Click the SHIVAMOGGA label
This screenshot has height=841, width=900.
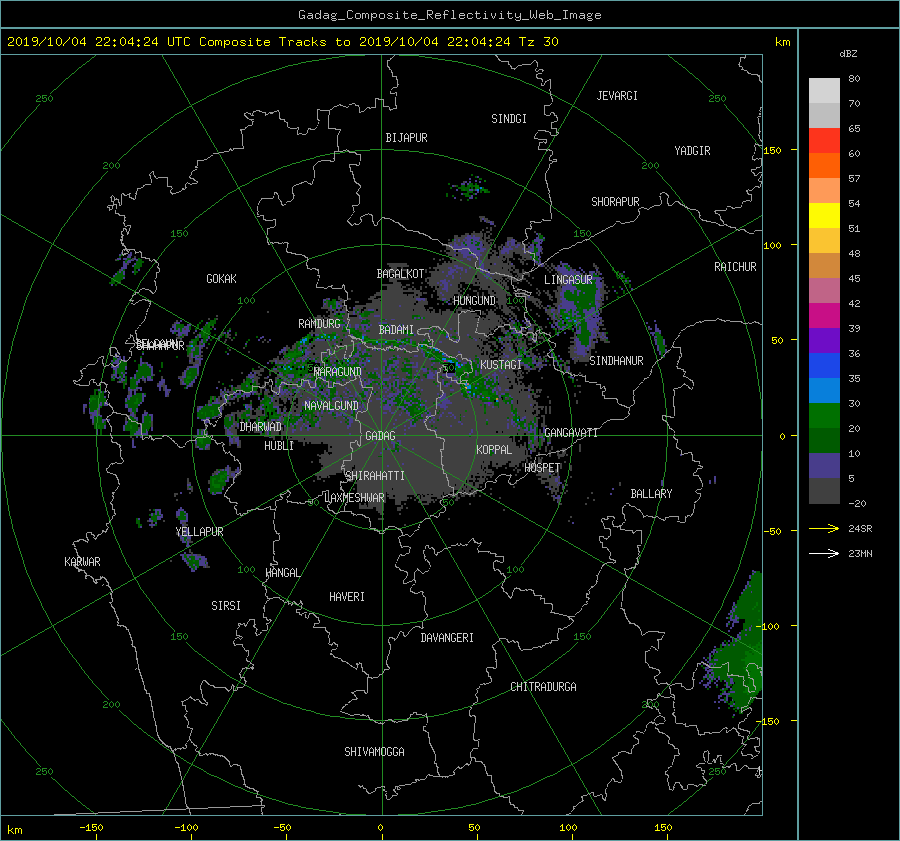pos(374,752)
